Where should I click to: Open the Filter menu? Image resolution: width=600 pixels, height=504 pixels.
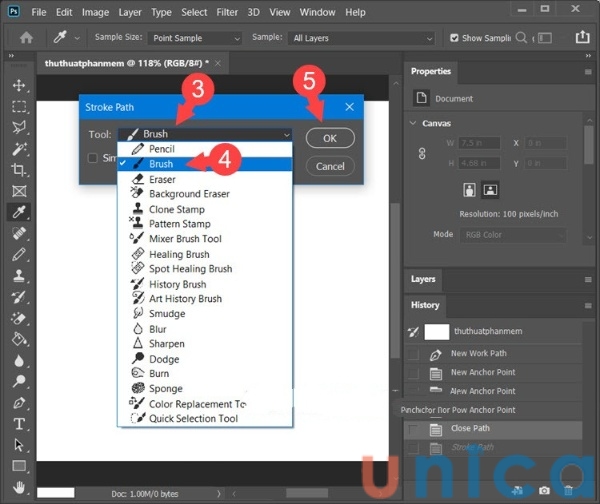[227, 12]
